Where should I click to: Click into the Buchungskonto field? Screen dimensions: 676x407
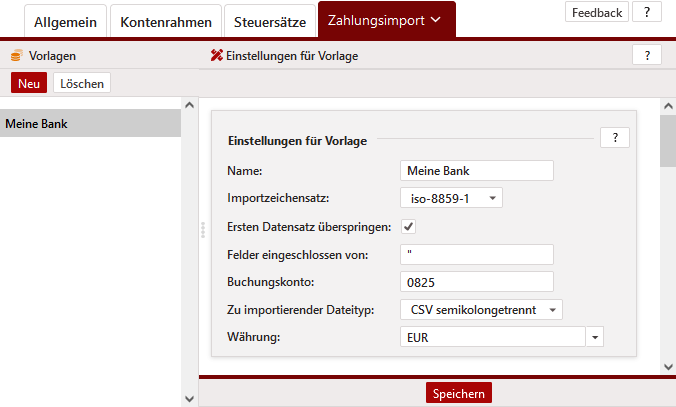point(476,282)
